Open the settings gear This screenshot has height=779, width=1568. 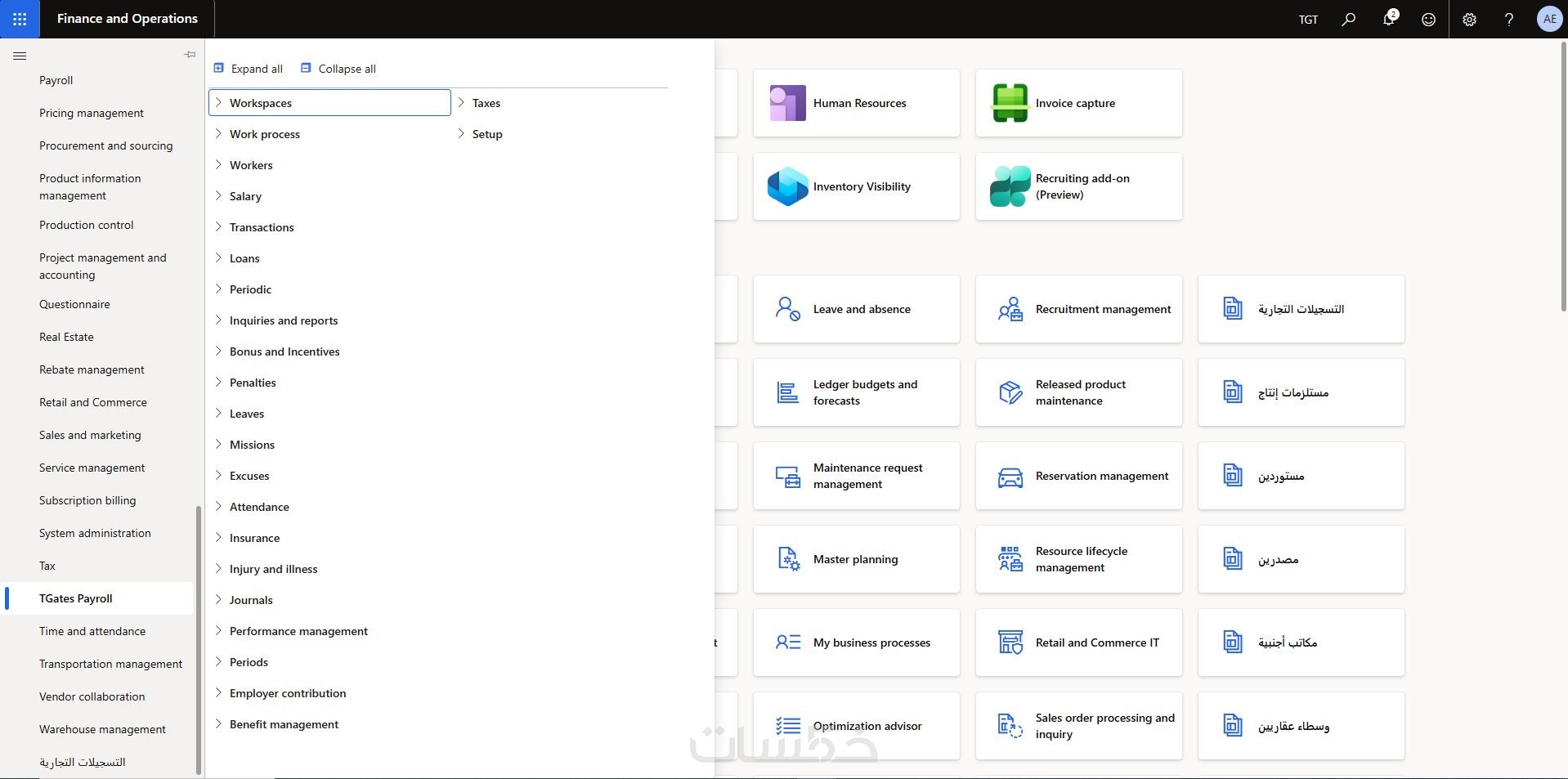tap(1469, 19)
